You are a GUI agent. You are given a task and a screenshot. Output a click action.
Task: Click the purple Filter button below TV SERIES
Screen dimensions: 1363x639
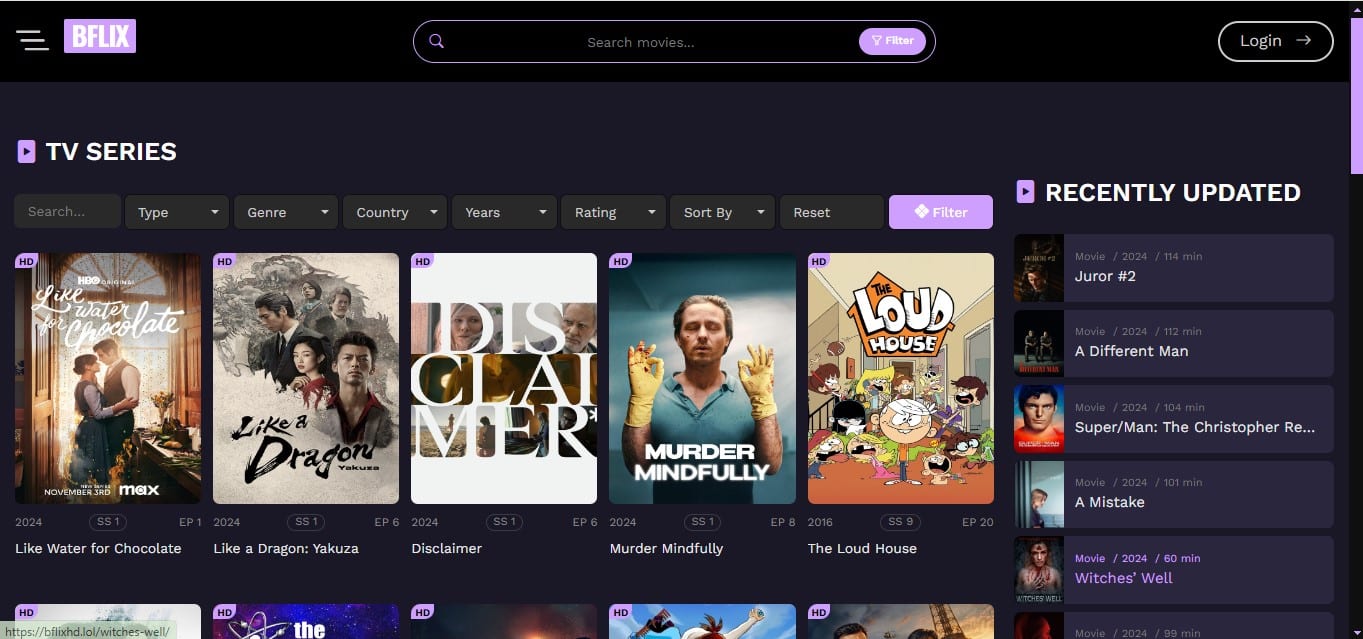click(x=940, y=212)
